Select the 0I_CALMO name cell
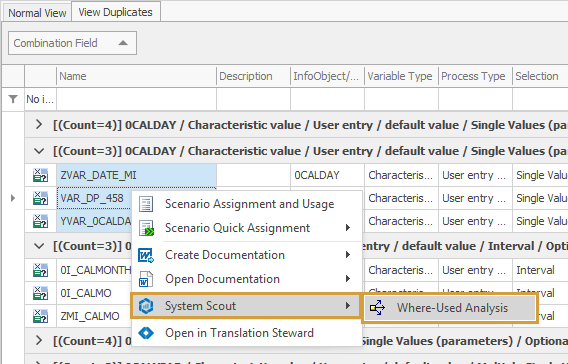The image size is (568, 364). pyautogui.click(x=94, y=293)
